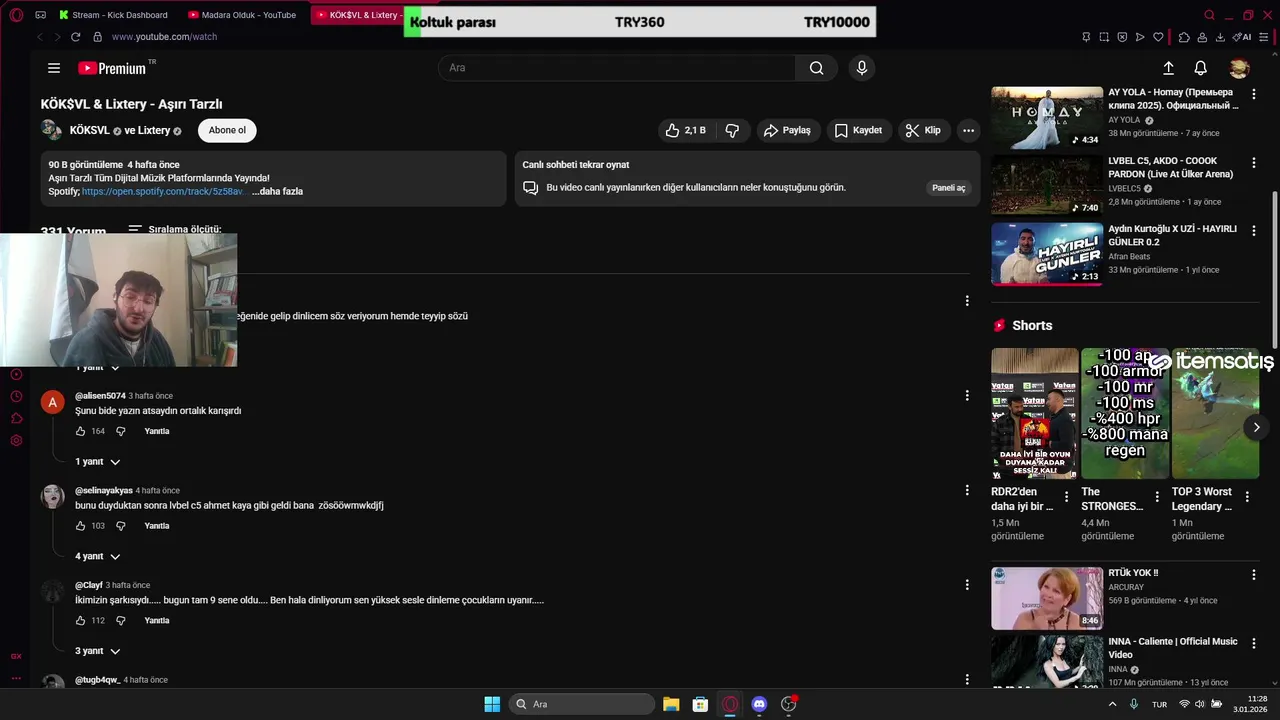Open INNA - Caliente Official Music Video title
The height and width of the screenshot is (720, 1280).
[1173, 648]
